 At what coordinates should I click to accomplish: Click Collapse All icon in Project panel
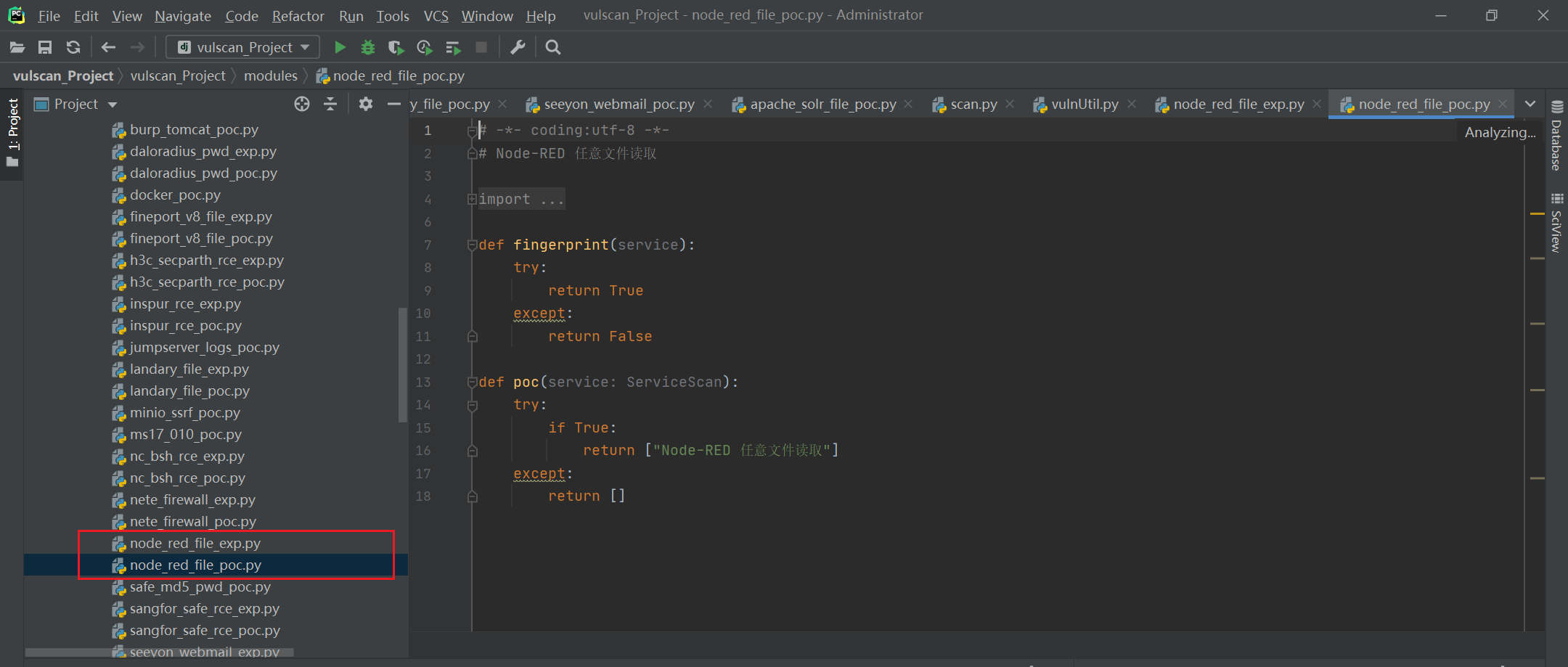pyautogui.click(x=330, y=105)
